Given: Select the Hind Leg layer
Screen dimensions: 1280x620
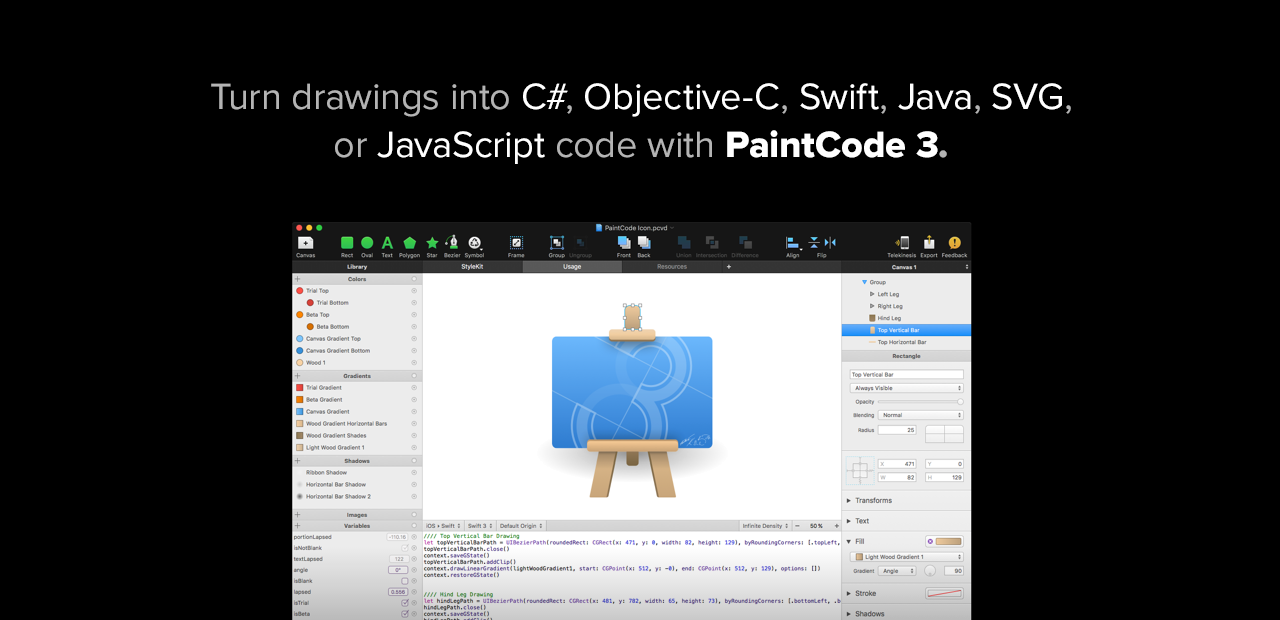Looking at the screenshot, I should pyautogui.click(x=906, y=318).
